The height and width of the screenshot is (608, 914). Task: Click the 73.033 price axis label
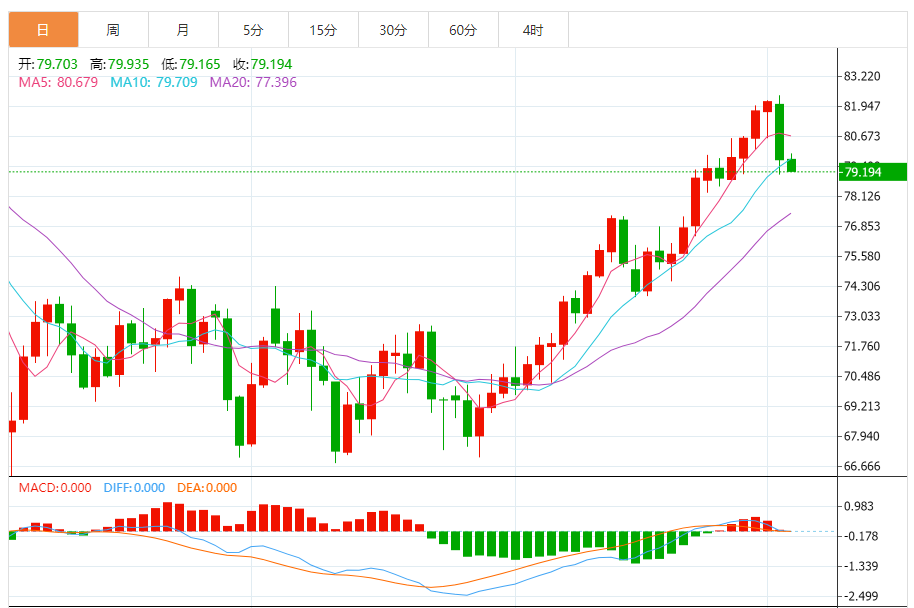coord(862,317)
